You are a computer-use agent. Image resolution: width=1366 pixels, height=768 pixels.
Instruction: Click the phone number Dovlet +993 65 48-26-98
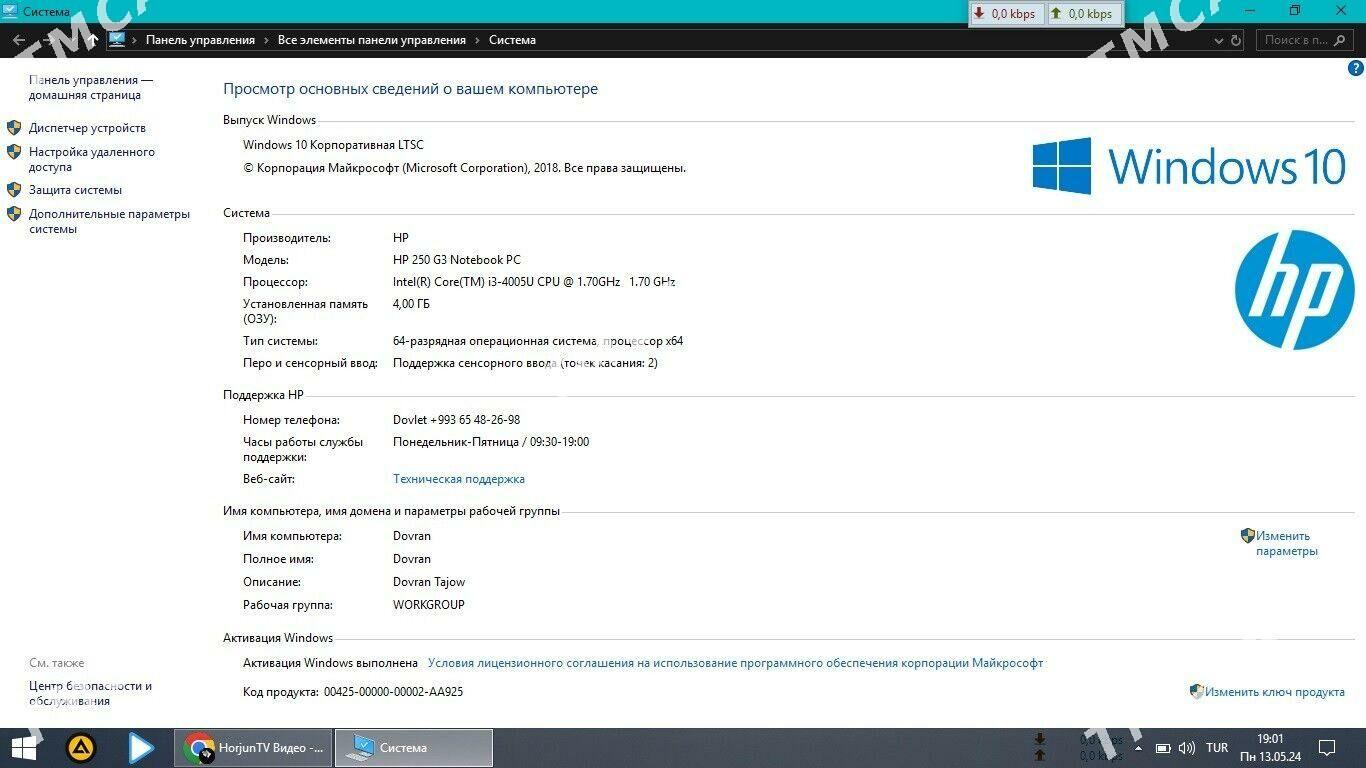(x=456, y=420)
